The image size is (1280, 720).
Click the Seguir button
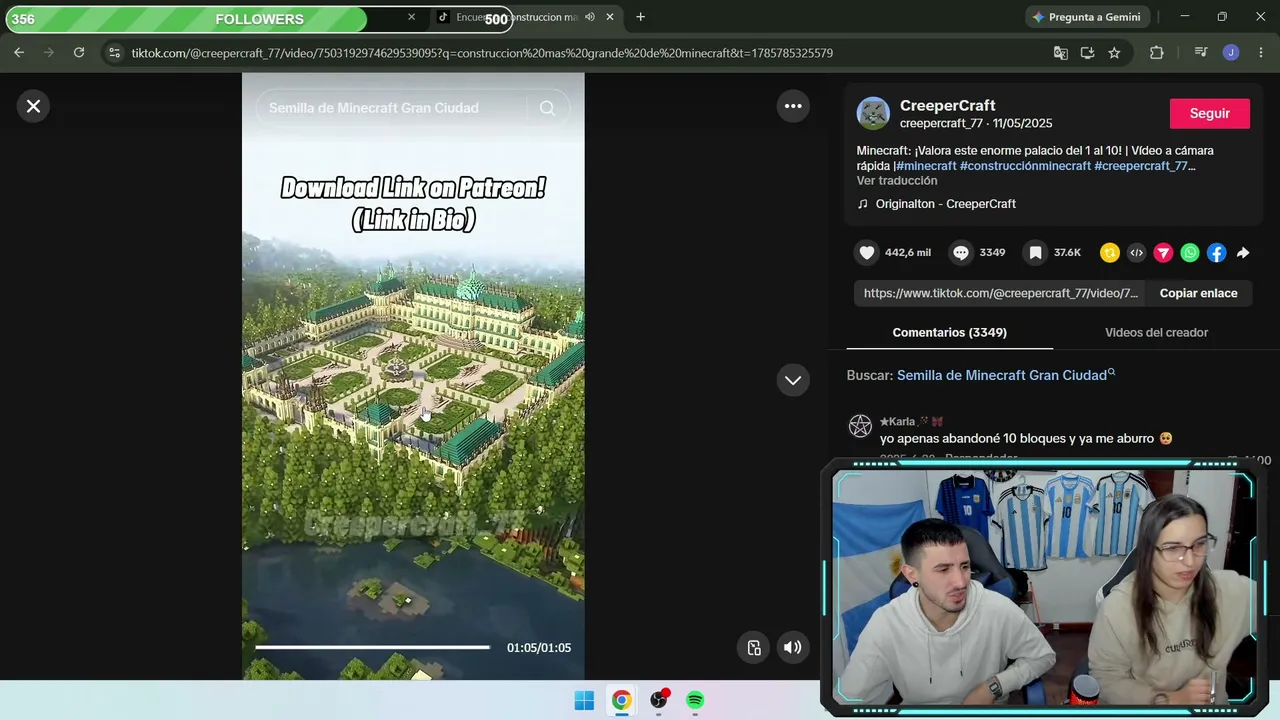pos(1210,114)
